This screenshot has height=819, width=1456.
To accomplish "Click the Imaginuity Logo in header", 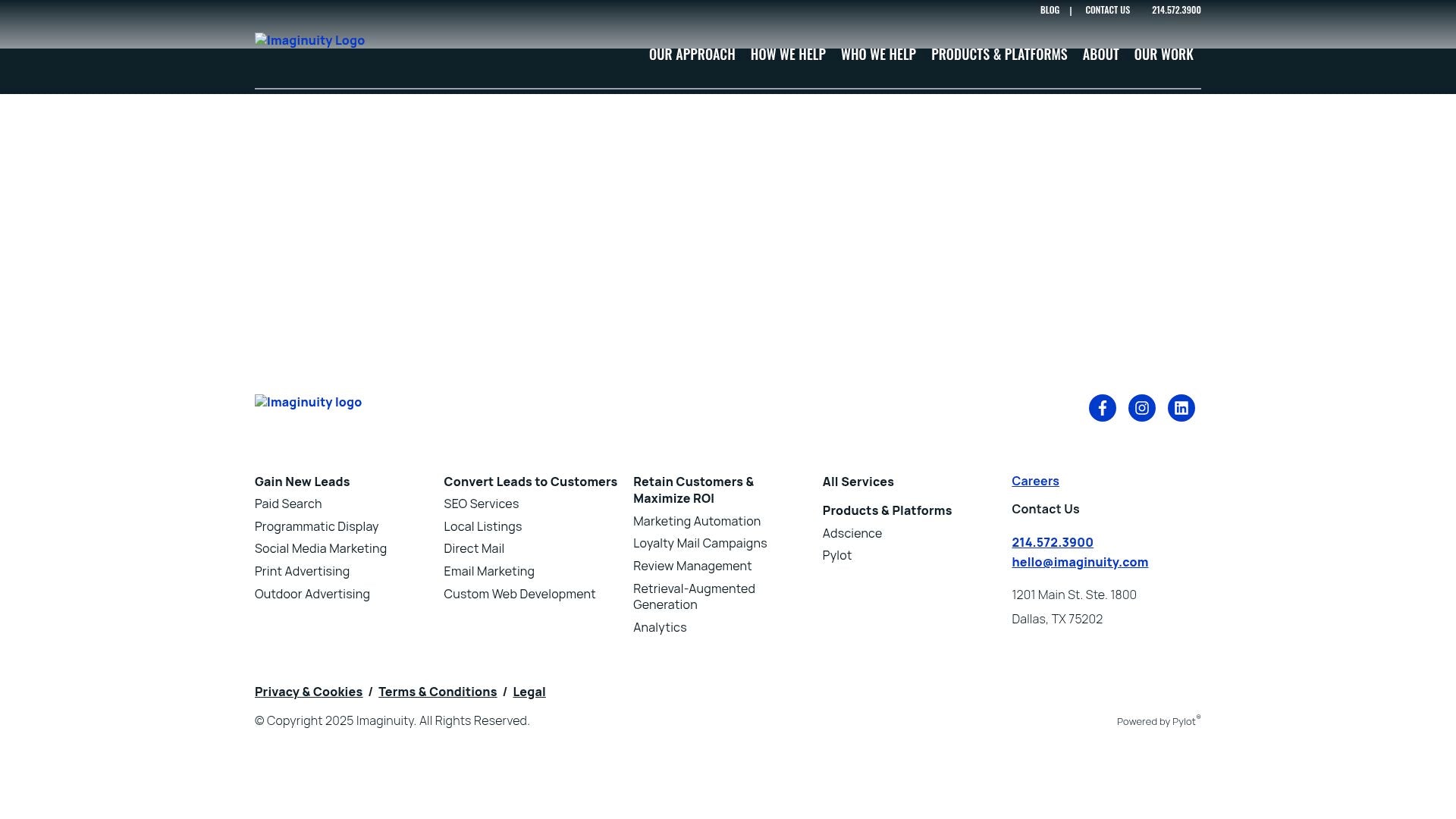I will (309, 40).
